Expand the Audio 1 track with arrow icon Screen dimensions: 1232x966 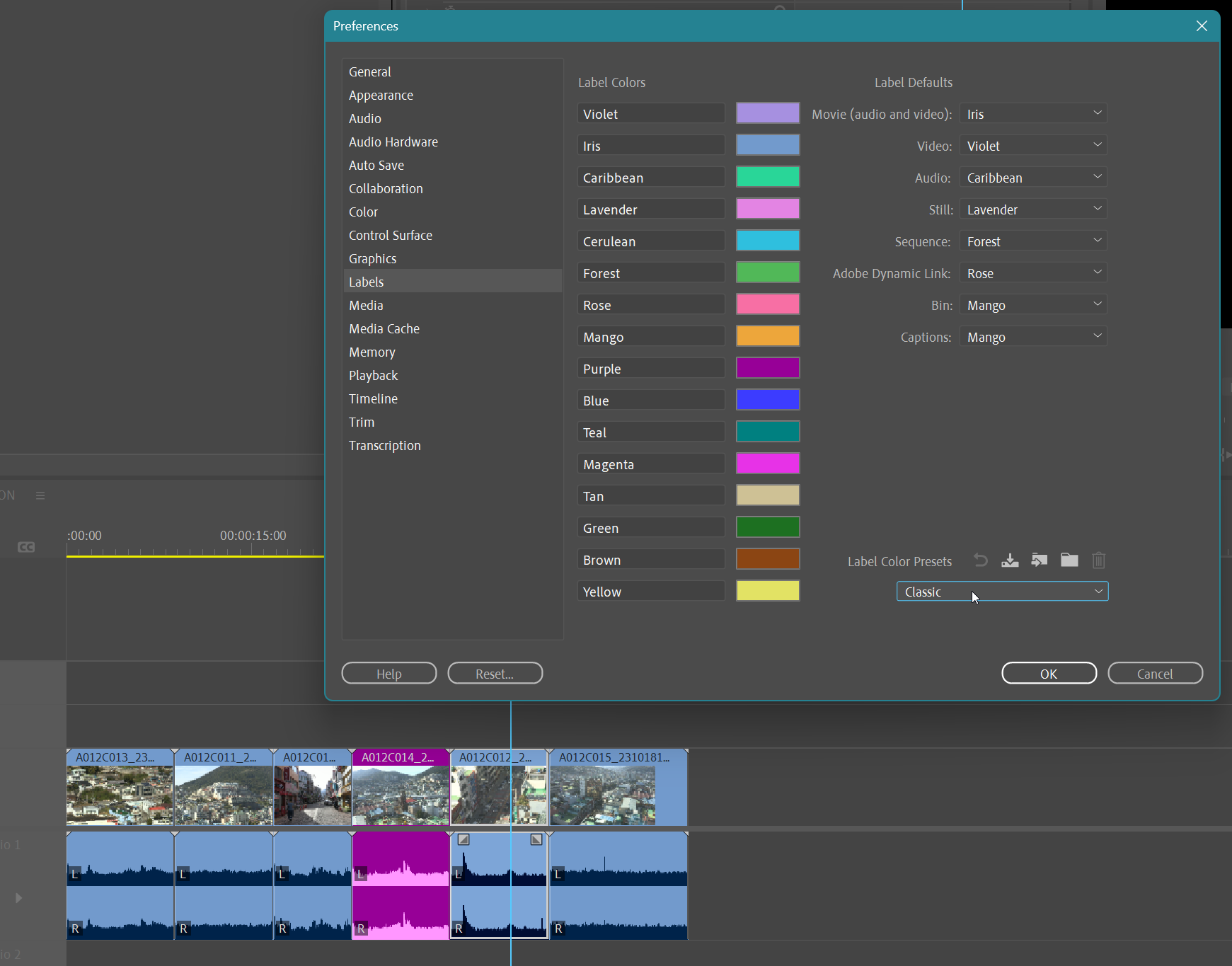coord(18,897)
